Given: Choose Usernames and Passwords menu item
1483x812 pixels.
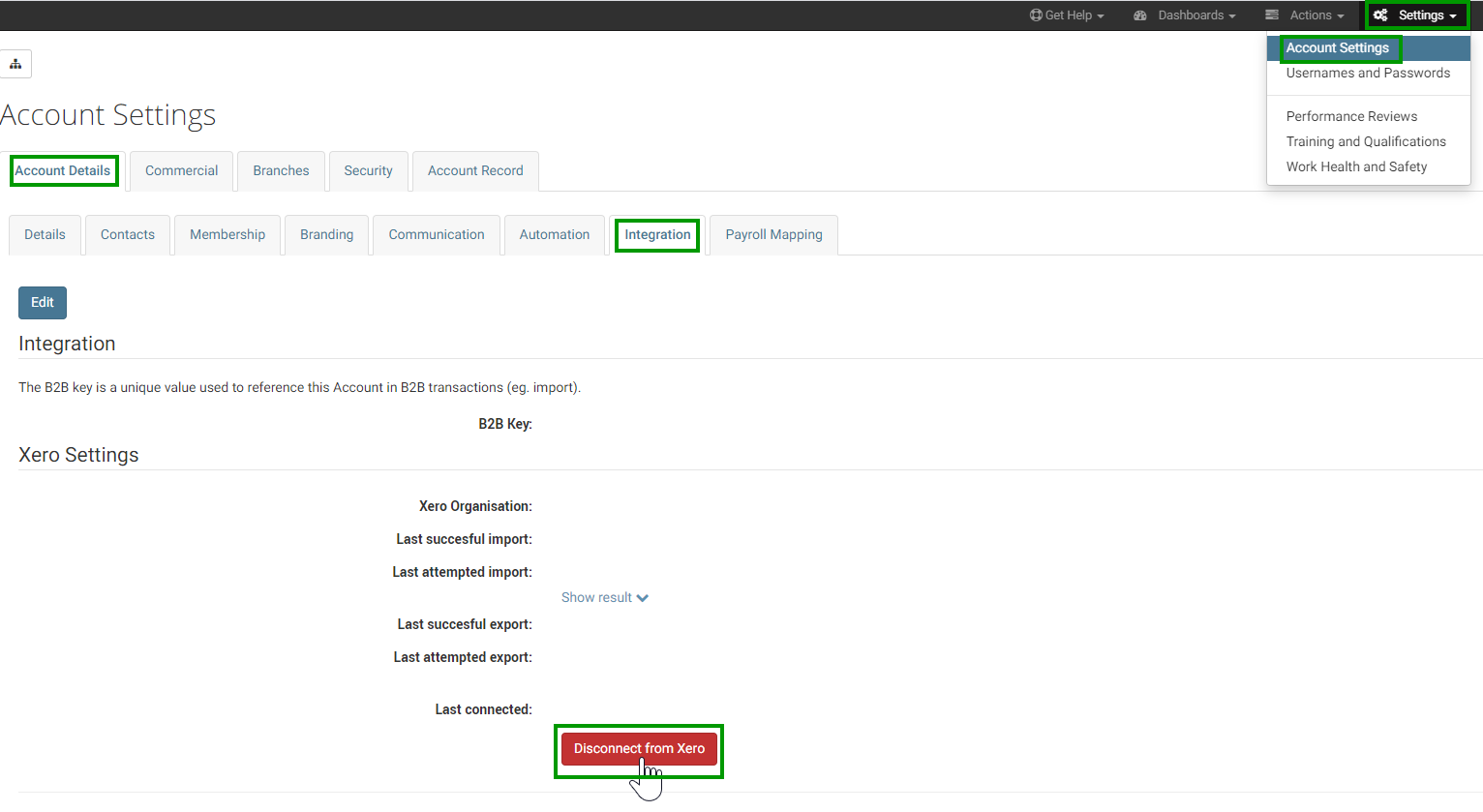Looking at the screenshot, I should click(x=1367, y=74).
